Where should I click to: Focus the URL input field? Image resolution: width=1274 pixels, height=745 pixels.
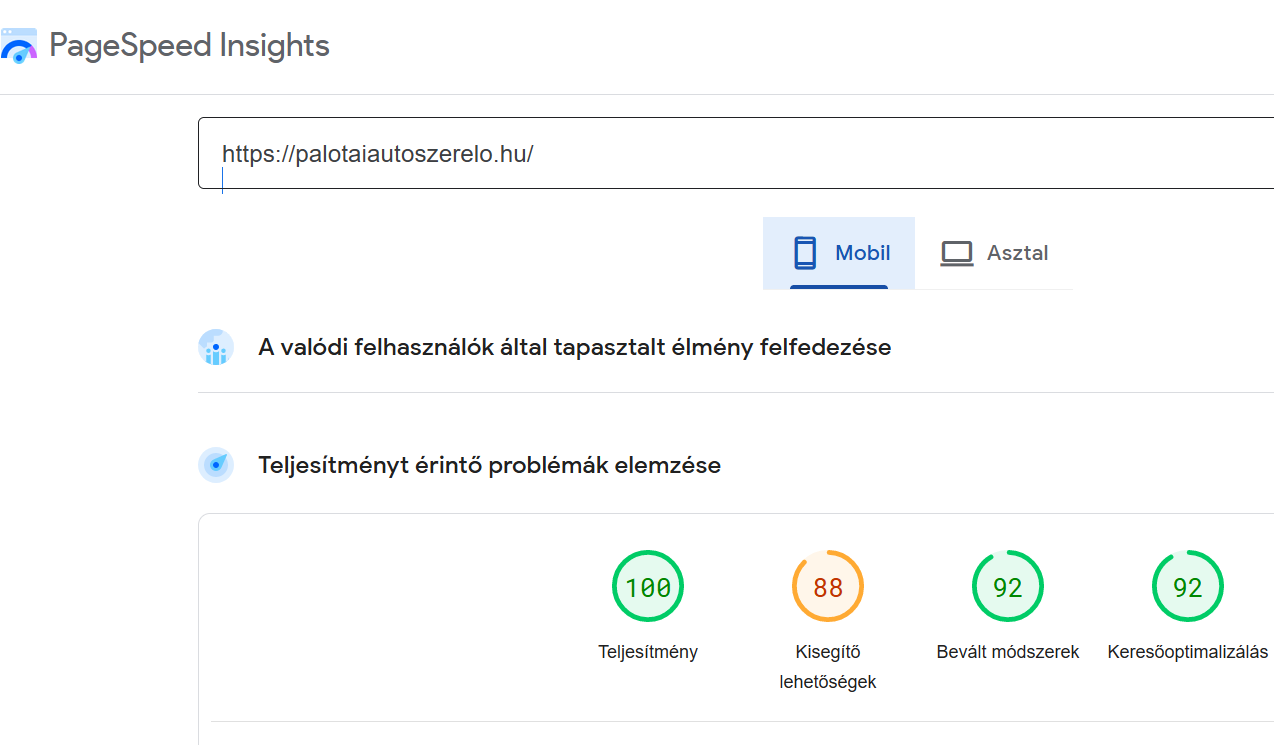click(x=700, y=154)
